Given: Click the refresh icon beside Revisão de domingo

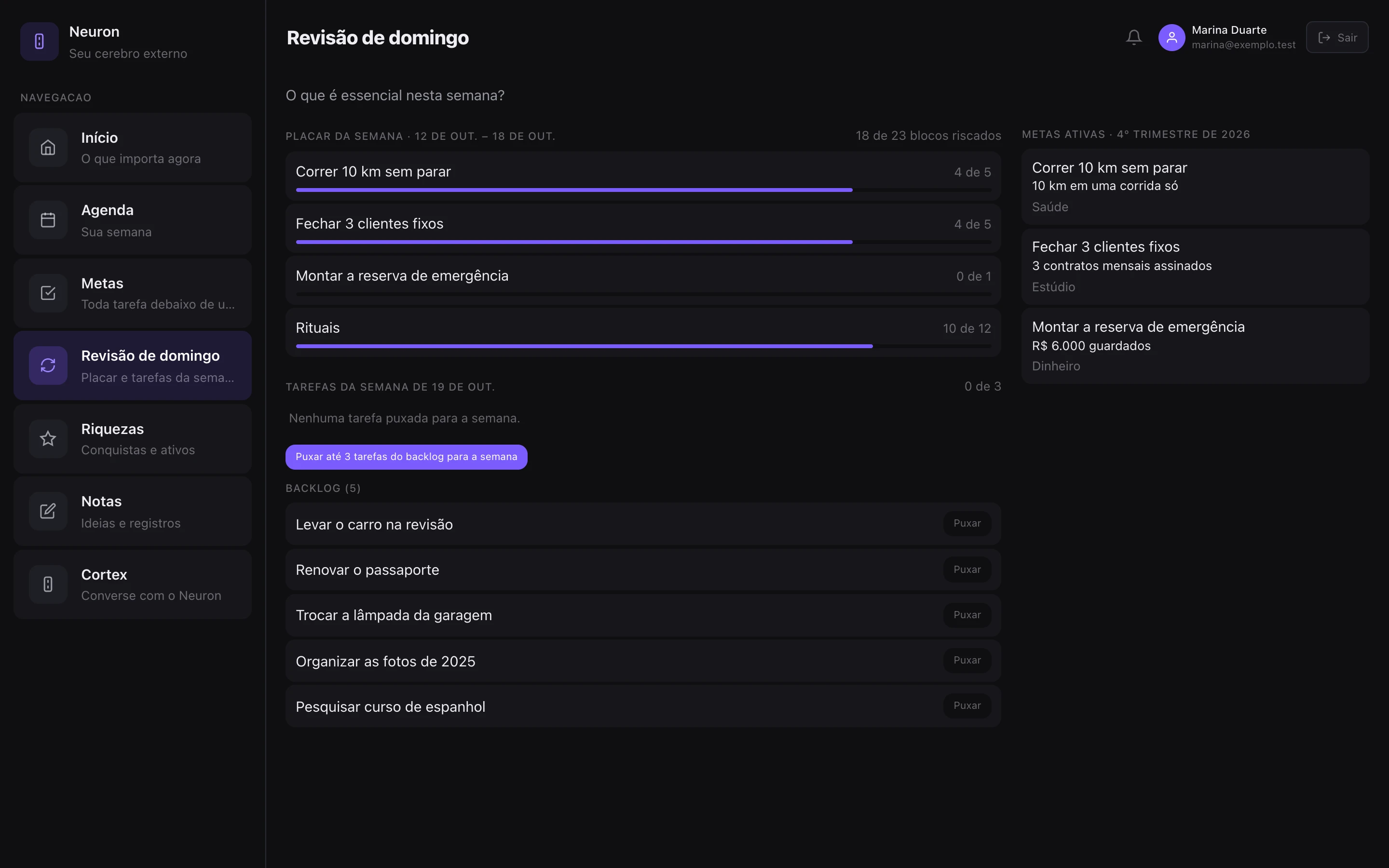Looking at the screenshot, I should point(48,365).
